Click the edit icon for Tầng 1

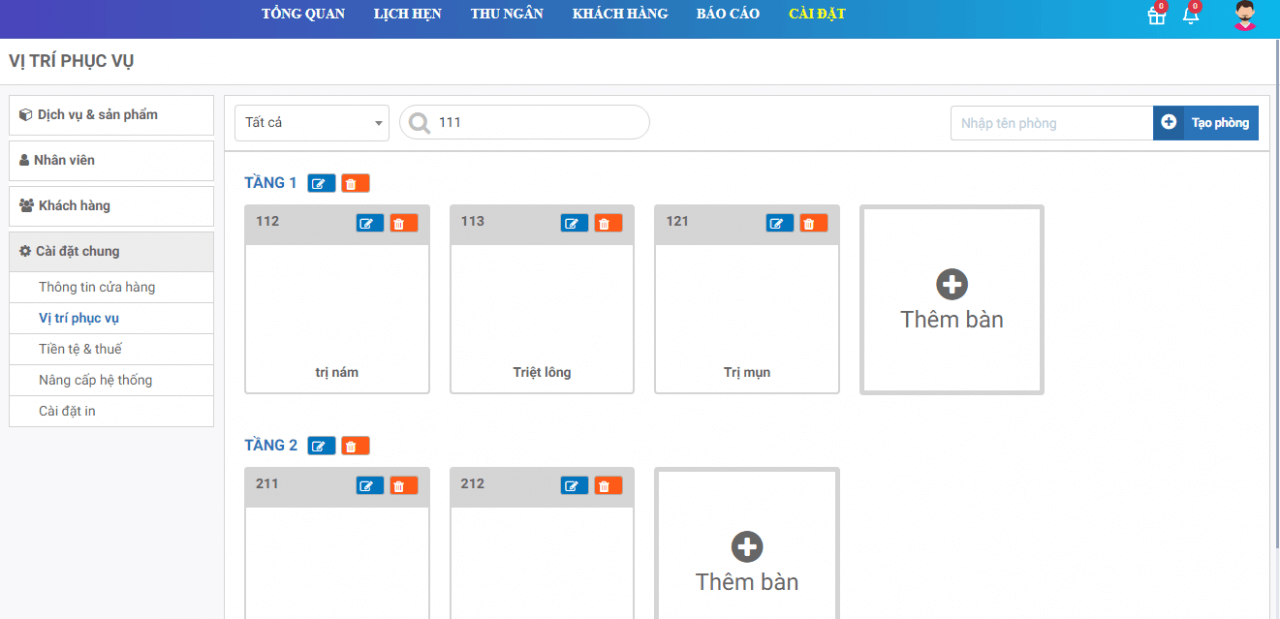321,183
